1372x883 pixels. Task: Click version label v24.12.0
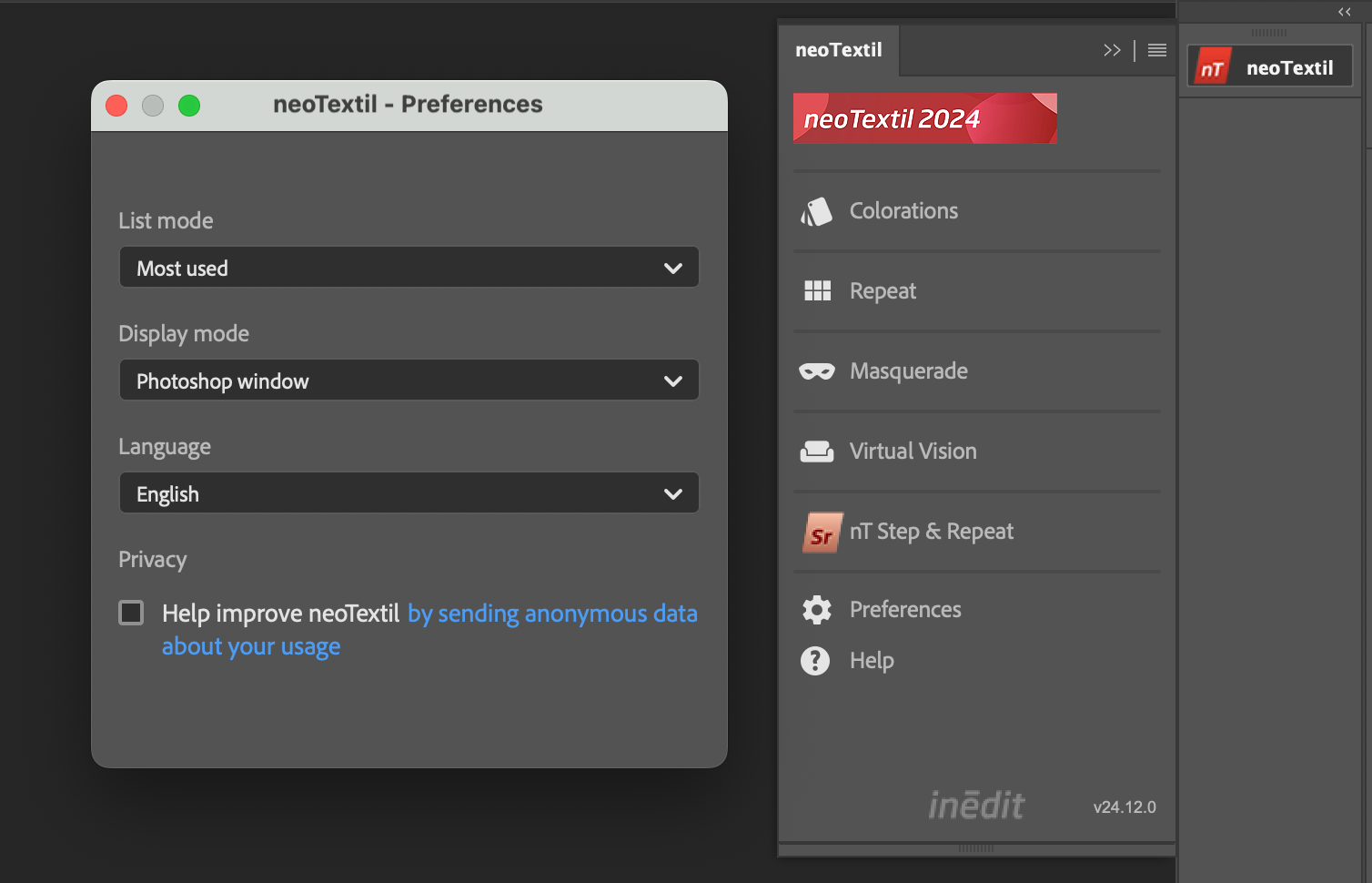pyautogui.click(x=1125, y=807)
